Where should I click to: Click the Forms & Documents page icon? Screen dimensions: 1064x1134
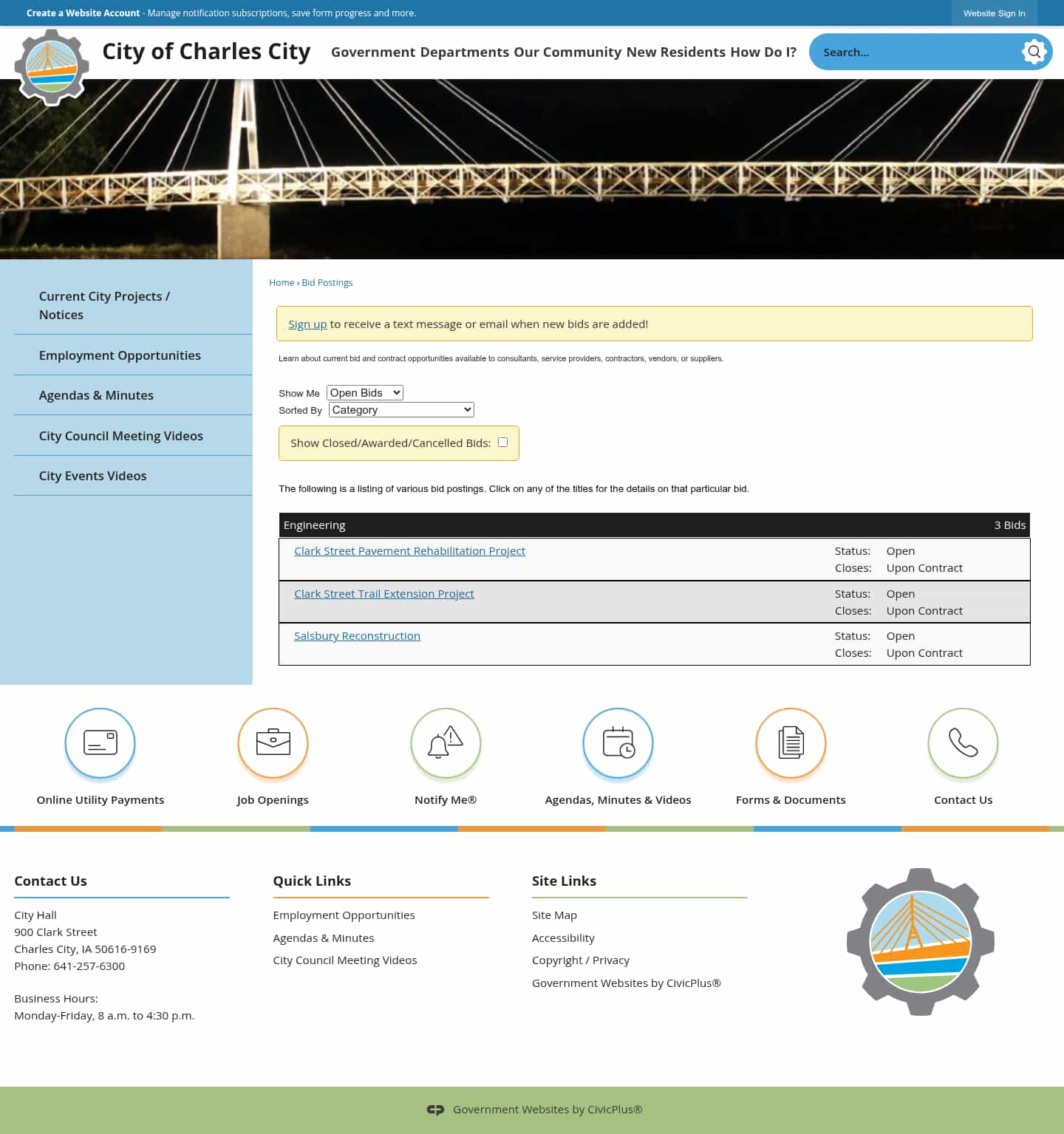[791, 742]
